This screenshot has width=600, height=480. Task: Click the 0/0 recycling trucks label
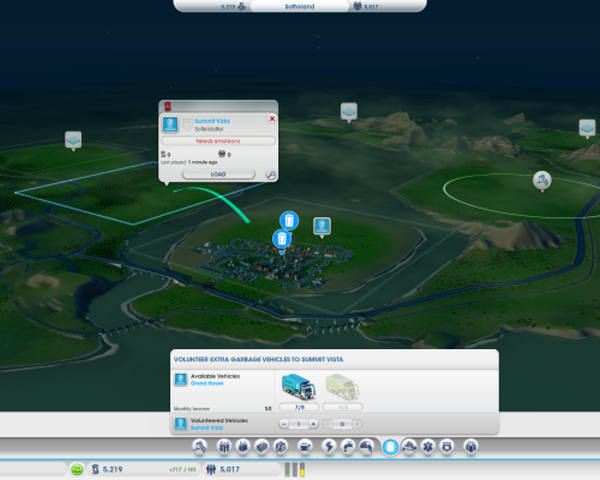pyautogui.click(x=343, y=407)
